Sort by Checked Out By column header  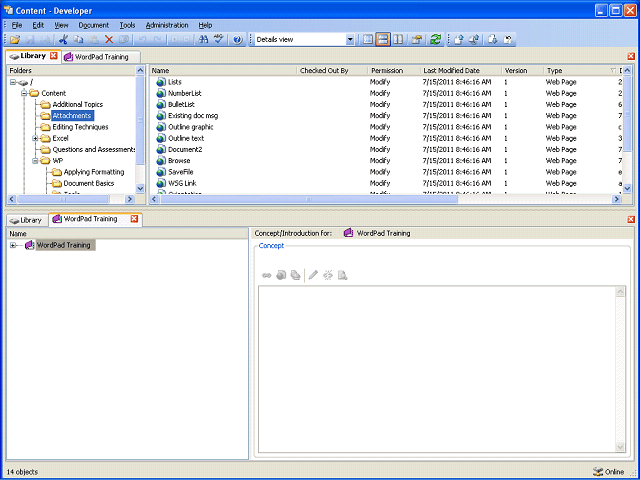tap(332, 71)
